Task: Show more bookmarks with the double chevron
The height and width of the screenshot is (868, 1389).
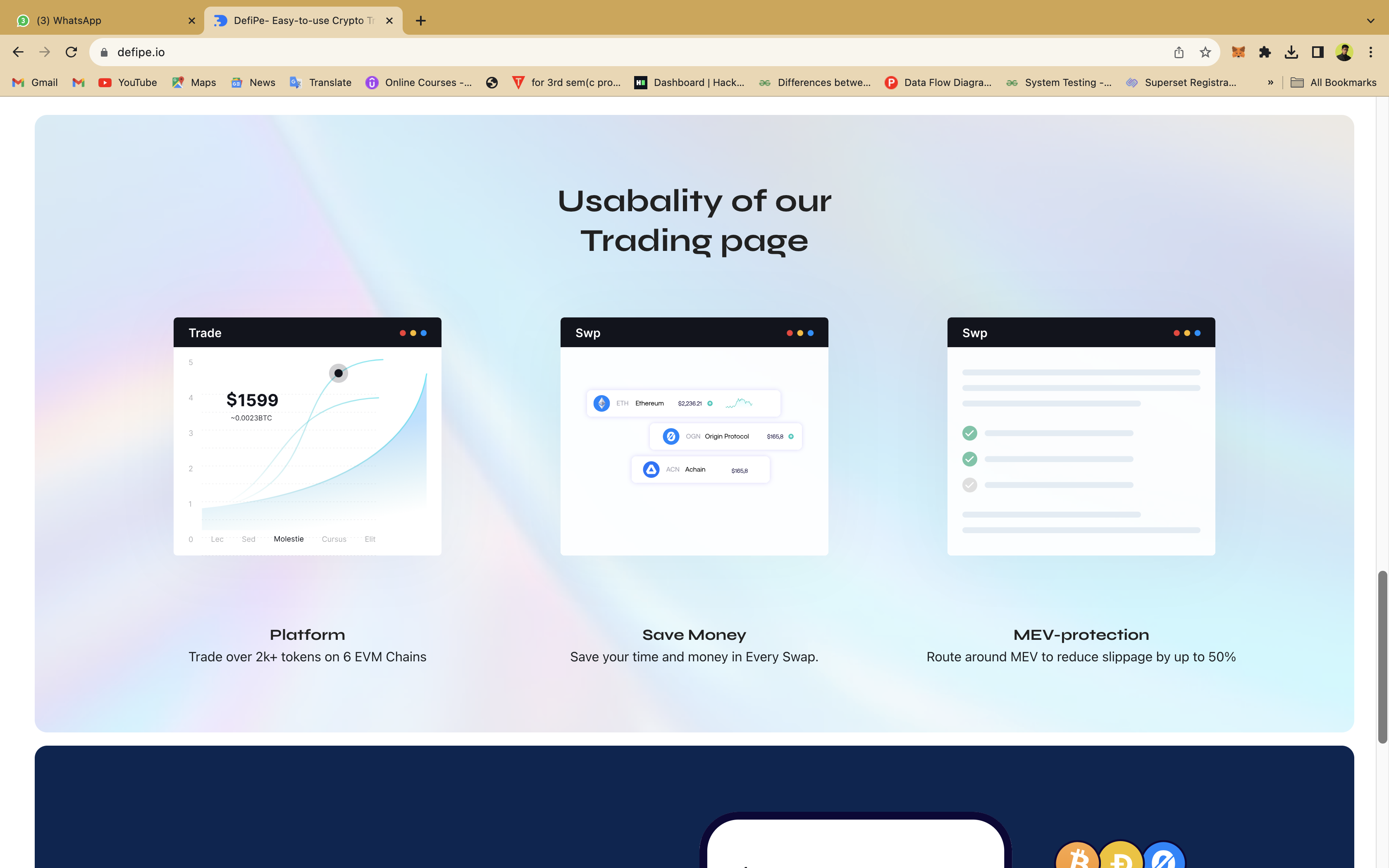Action: [1270, 83]
